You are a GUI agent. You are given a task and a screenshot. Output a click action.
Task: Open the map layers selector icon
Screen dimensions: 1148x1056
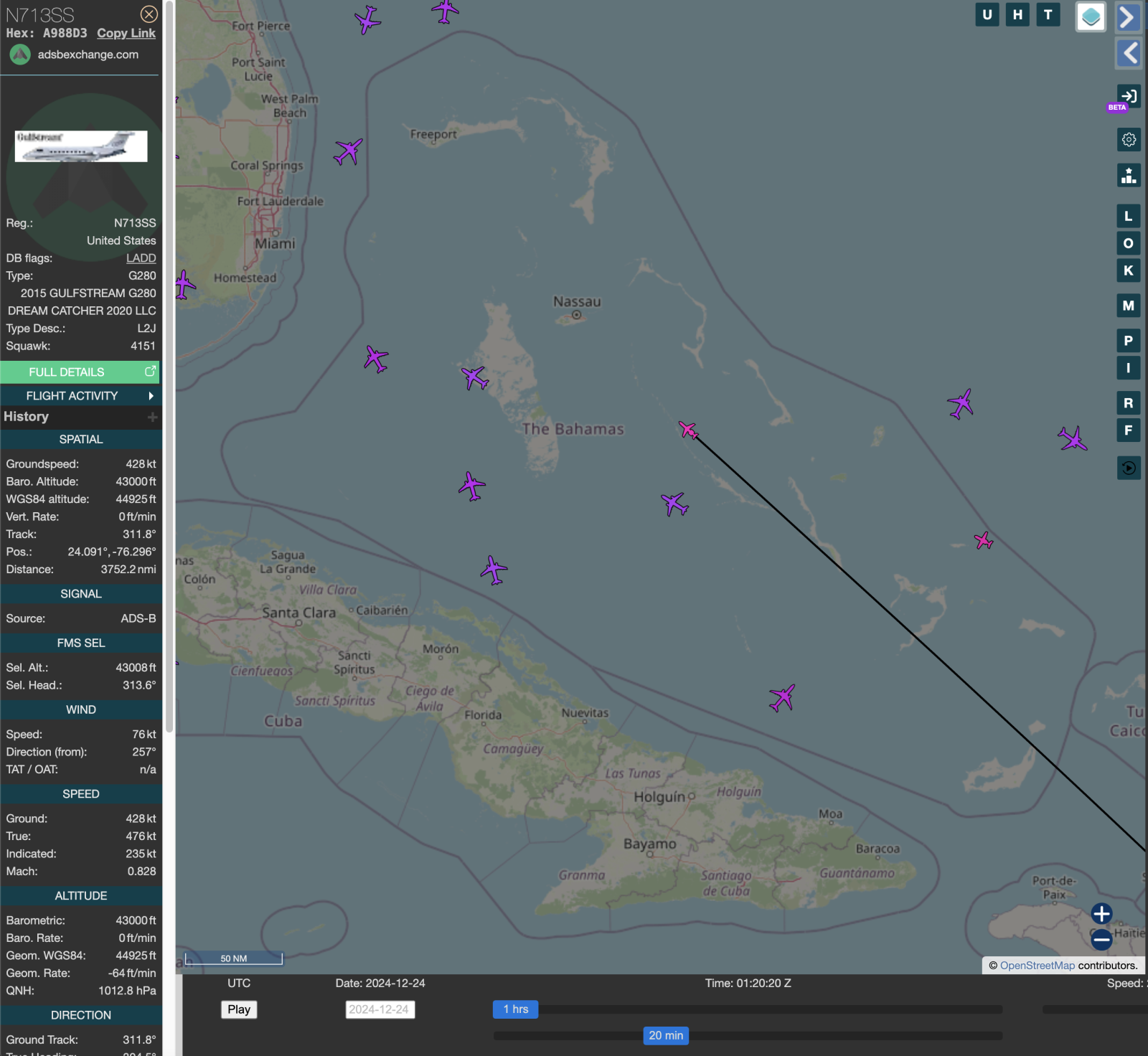pos(1091,16)
